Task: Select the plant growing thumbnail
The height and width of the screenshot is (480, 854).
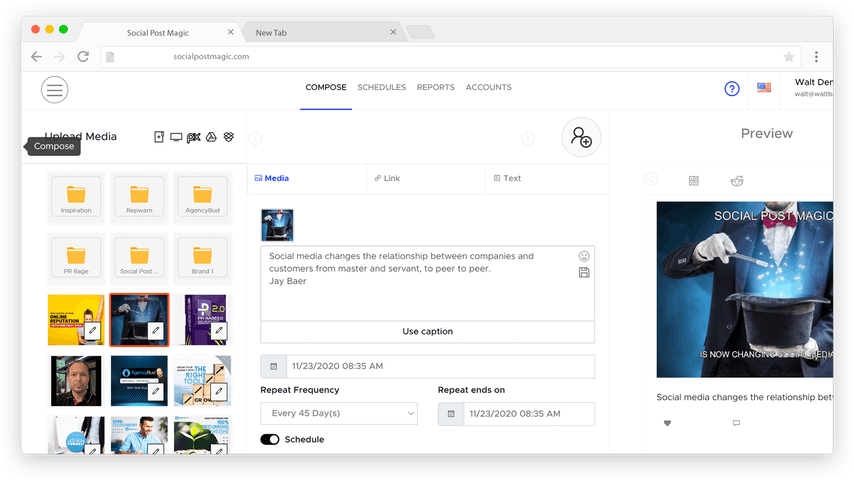Action: [x=202, y=436]
